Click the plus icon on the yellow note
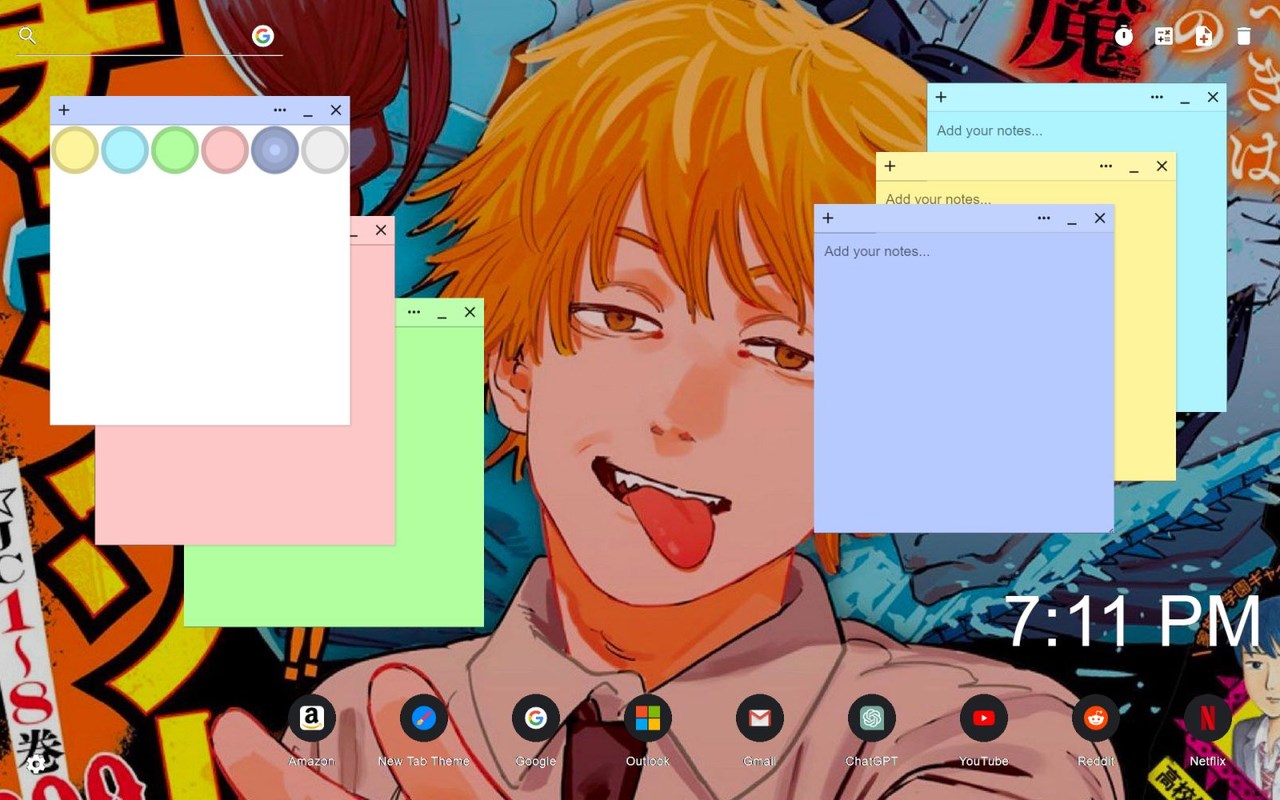The image size is (1280, 800). coord(890,166)
